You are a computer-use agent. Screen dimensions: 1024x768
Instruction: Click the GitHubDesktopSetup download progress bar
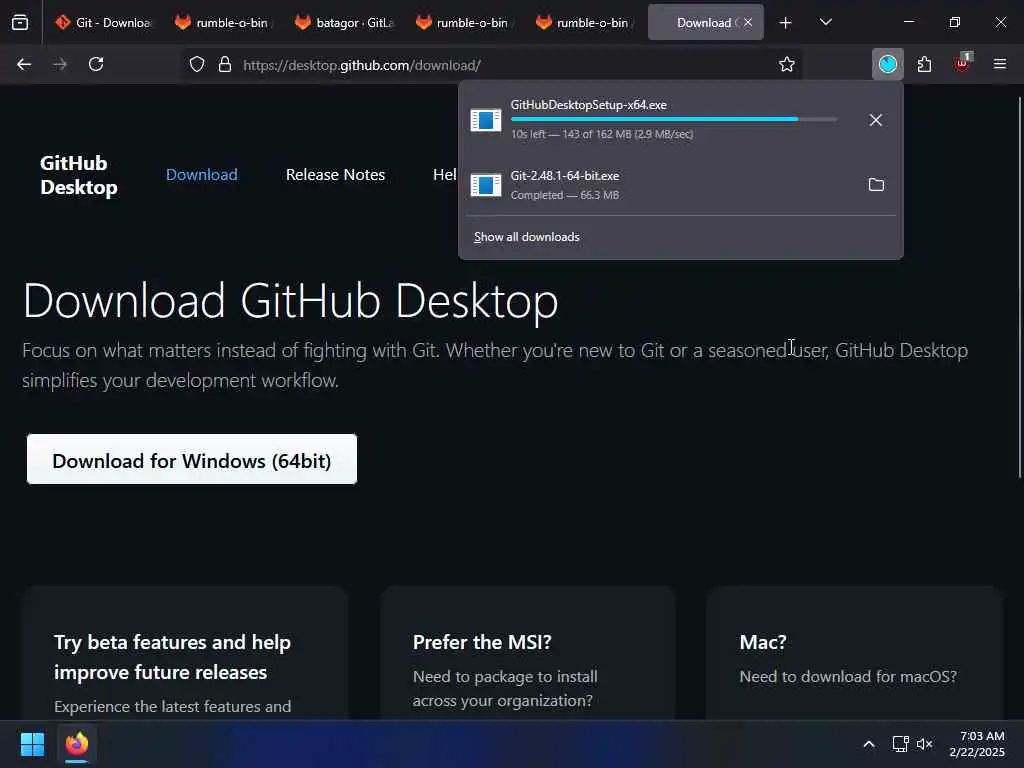673,120
